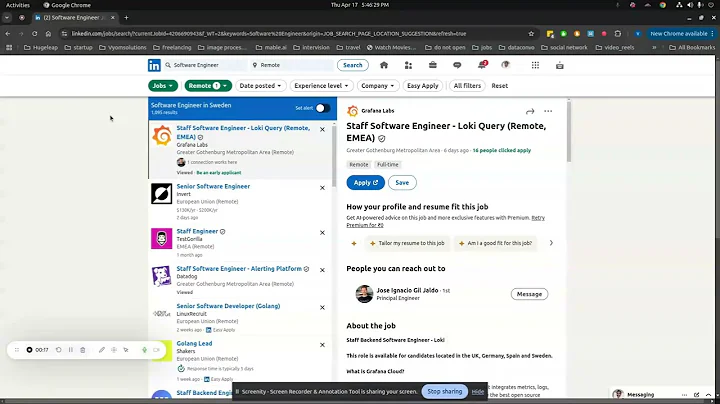
Task: Open All filters panel
Action: click(x=467, y=86)
